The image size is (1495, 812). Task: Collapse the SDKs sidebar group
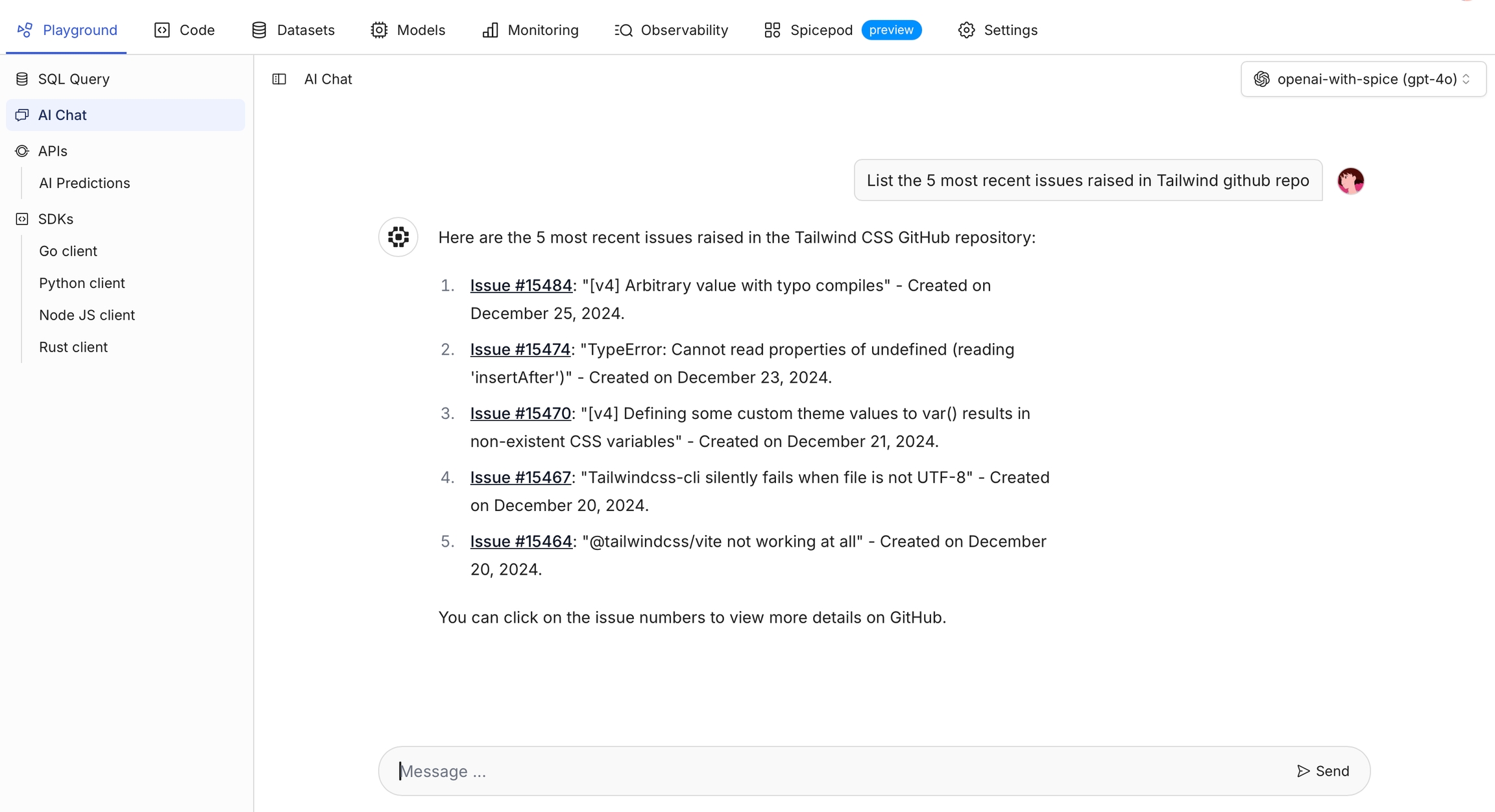(x=55, y=219)
